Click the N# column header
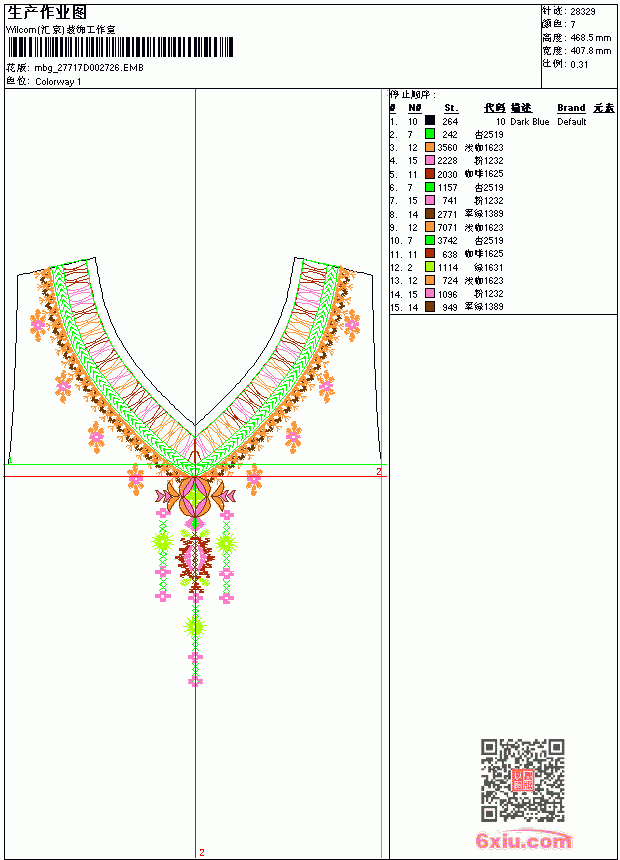Viewport: 620px width, 860px height. coord(415,108)
